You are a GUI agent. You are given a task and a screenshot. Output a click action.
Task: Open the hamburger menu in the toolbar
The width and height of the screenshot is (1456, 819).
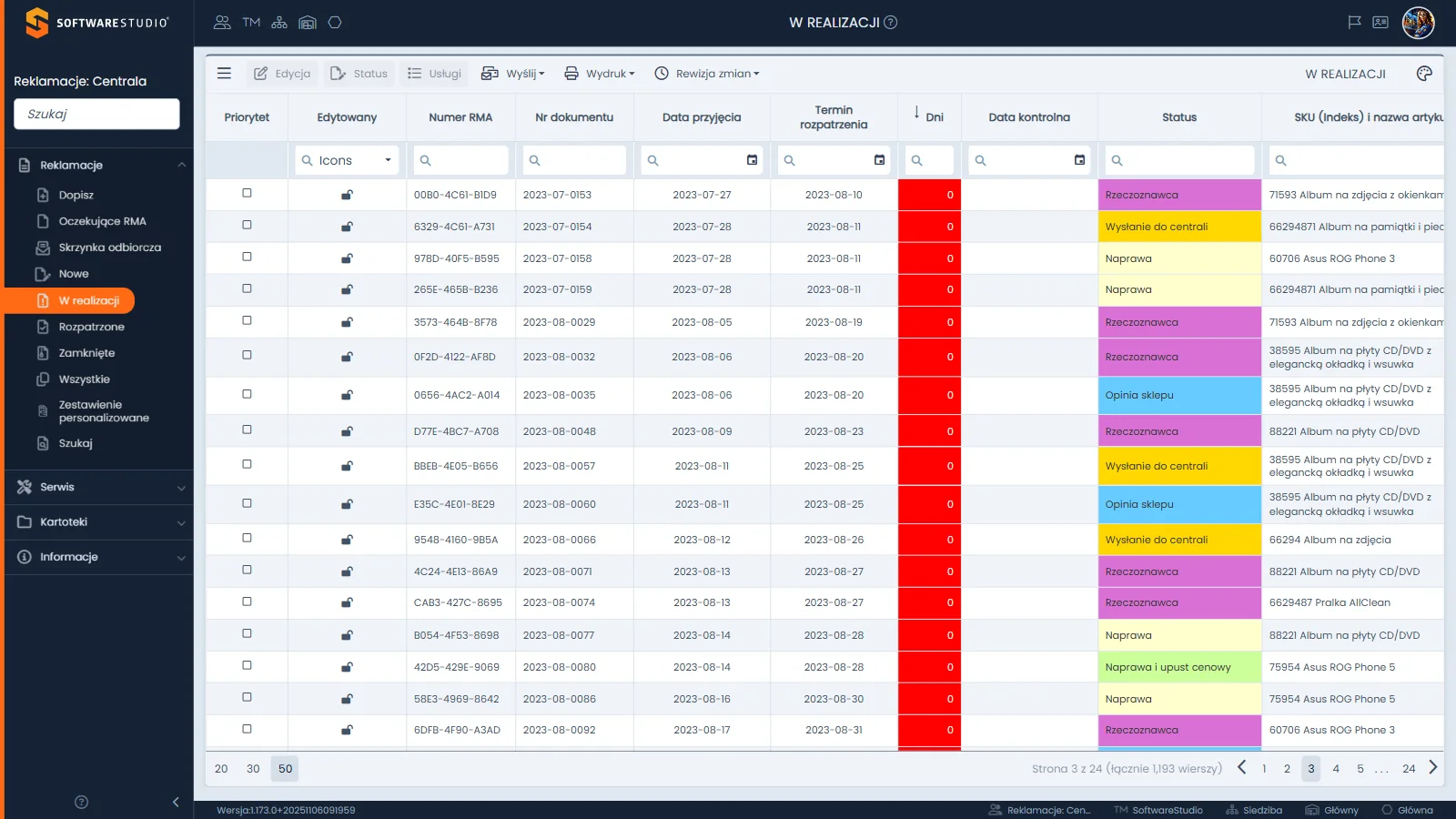tap(224, 74)
